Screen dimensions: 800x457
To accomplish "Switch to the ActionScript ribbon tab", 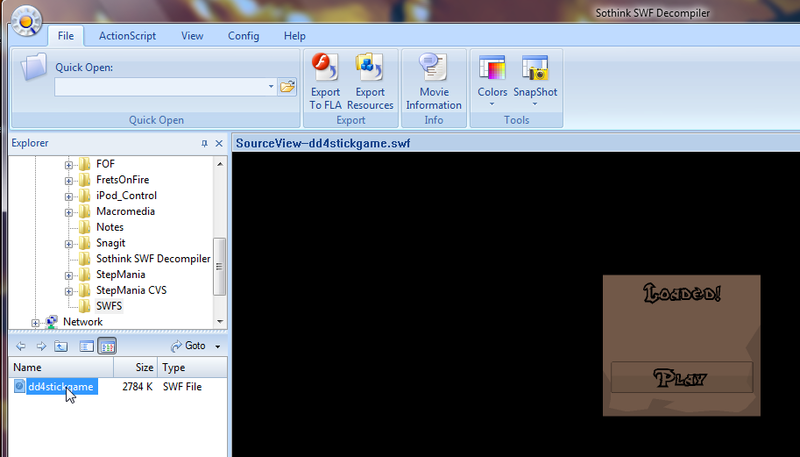I will click(127, 36).
